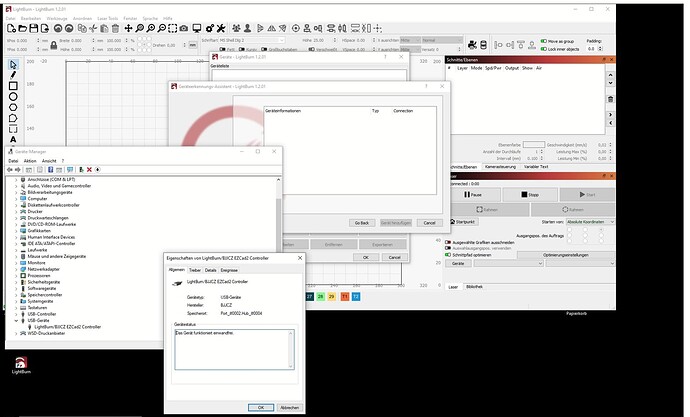Image resolution: width=690 pixels, height=417 pixels.
Task: Select the Ellipse tool
Action: 13,96
